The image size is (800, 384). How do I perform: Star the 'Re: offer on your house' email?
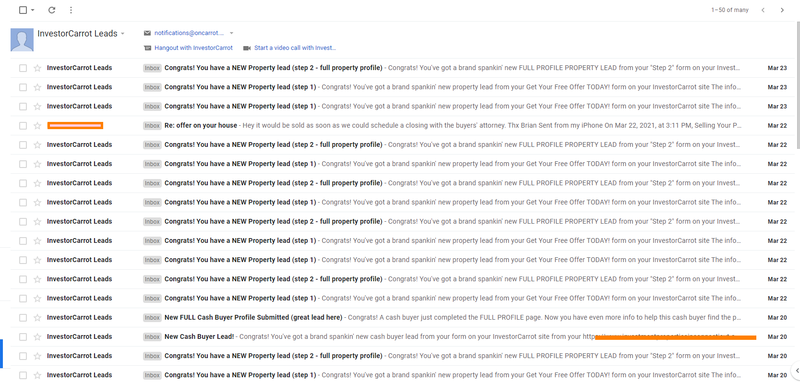[37, 125]
